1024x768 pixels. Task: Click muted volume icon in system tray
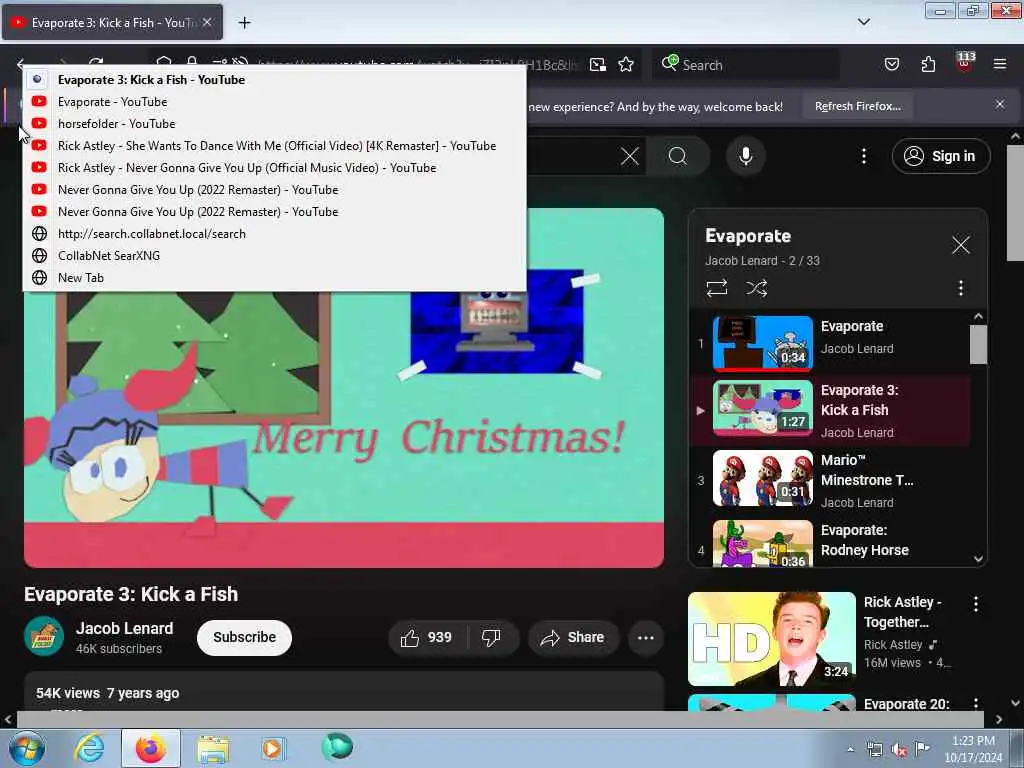899,750
